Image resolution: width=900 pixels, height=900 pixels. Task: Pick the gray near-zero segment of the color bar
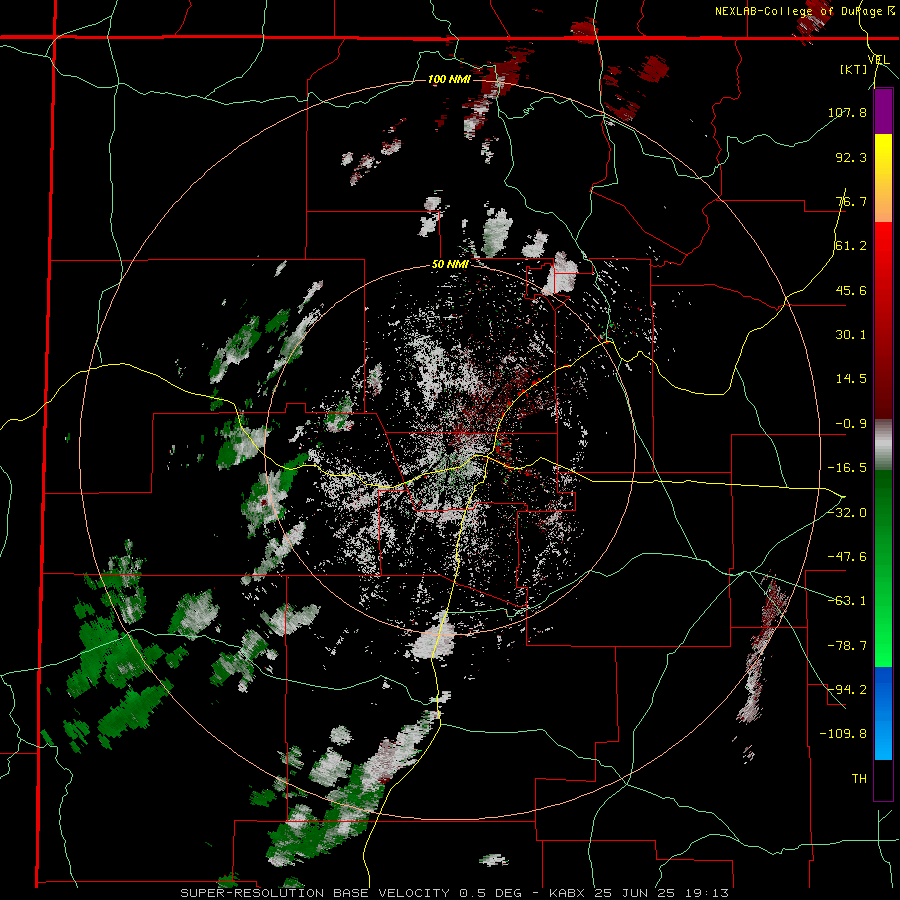(x=883, y=445)
